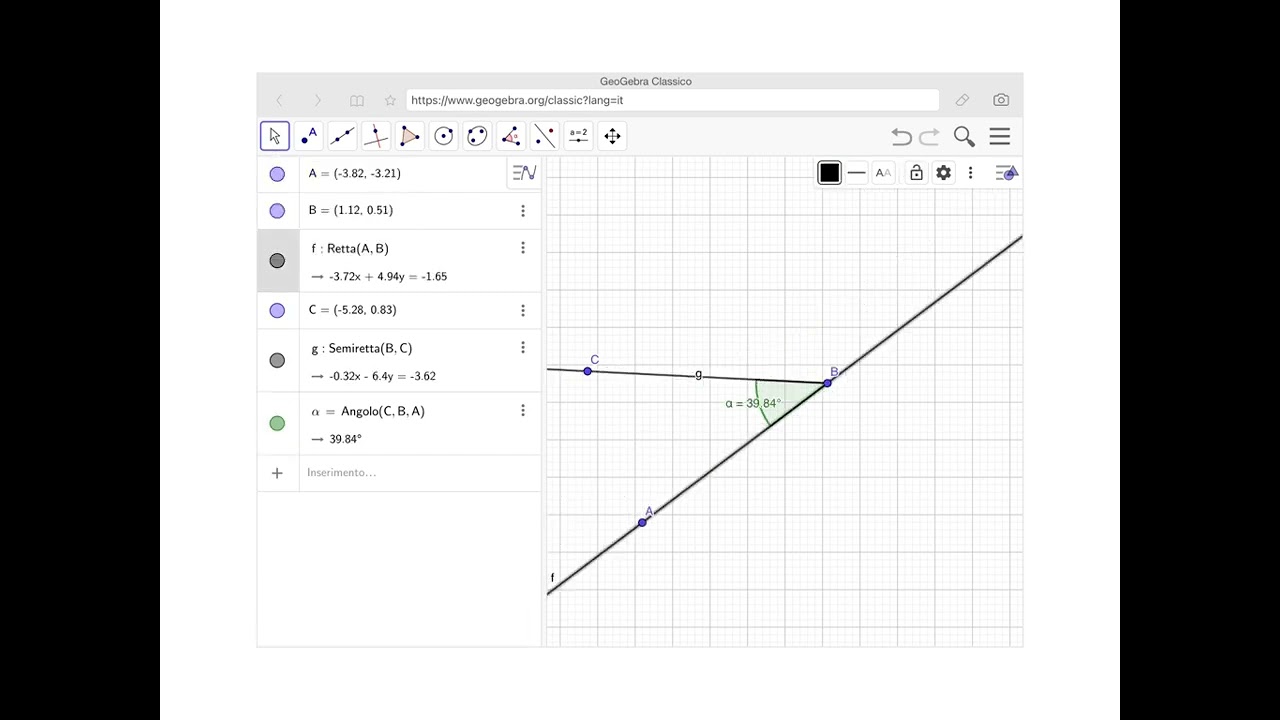Click point B on the graph
The width and height of the screenshot is (1280, 720).
pos(827,383)
